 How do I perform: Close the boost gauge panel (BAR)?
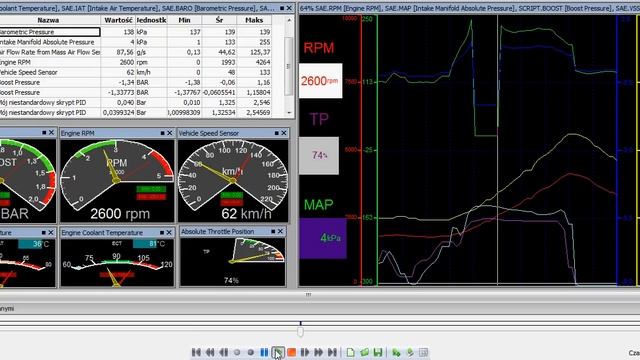51,133
